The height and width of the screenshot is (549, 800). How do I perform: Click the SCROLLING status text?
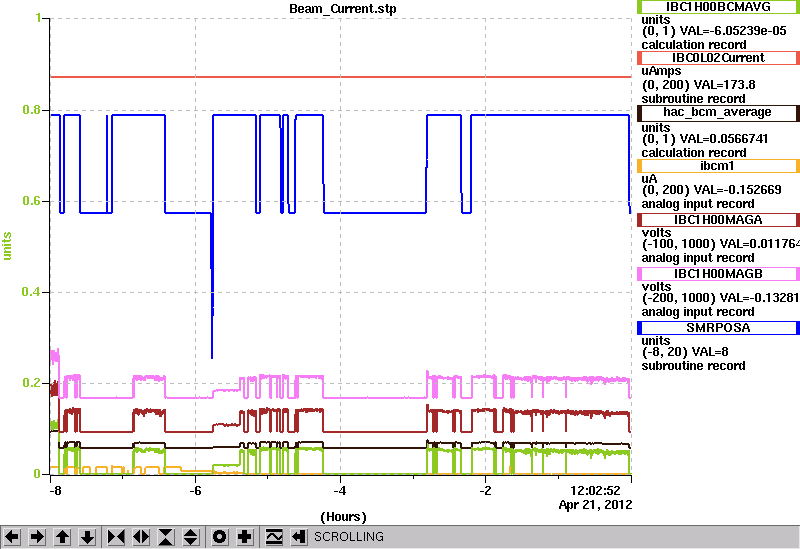(x=348, y=537)
